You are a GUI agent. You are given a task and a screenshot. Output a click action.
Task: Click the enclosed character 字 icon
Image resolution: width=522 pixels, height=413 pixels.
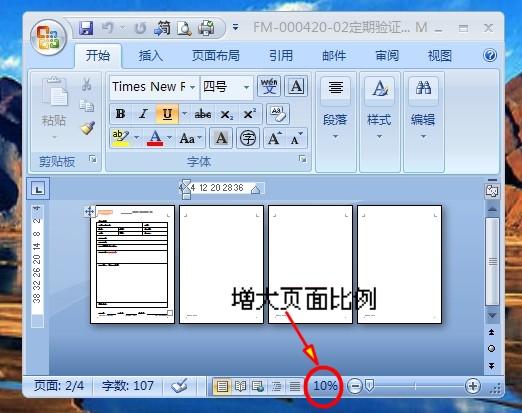click(248, 138)
